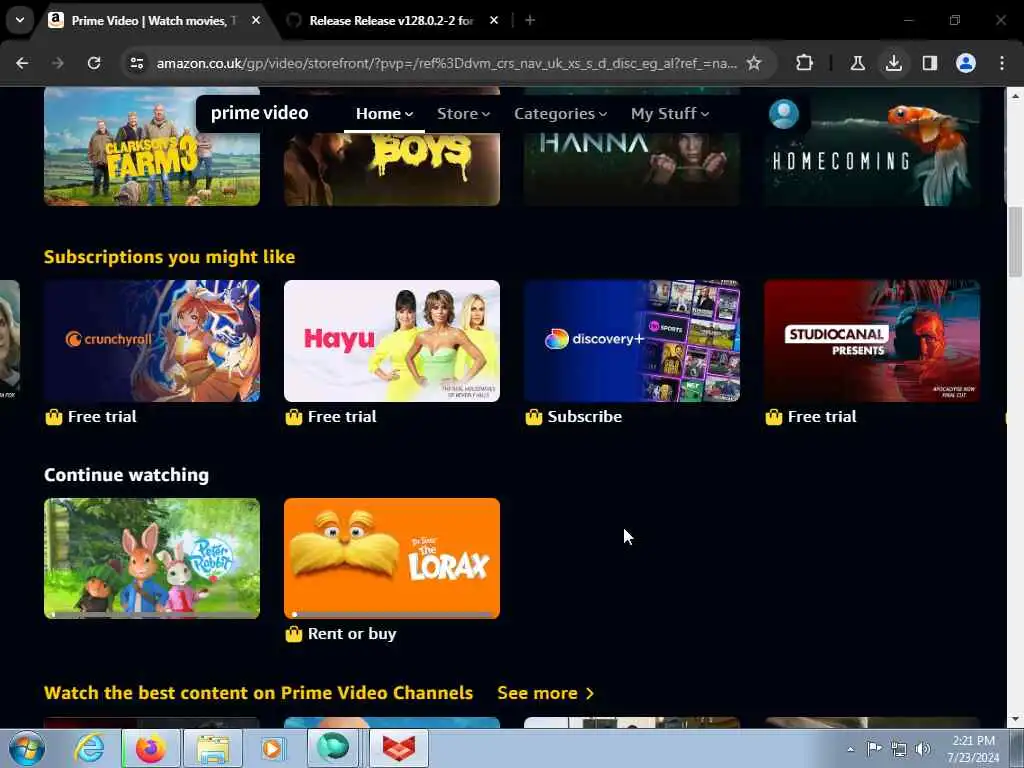
Task: Open the Chrome downloads icon
Action: coord(893,63)
